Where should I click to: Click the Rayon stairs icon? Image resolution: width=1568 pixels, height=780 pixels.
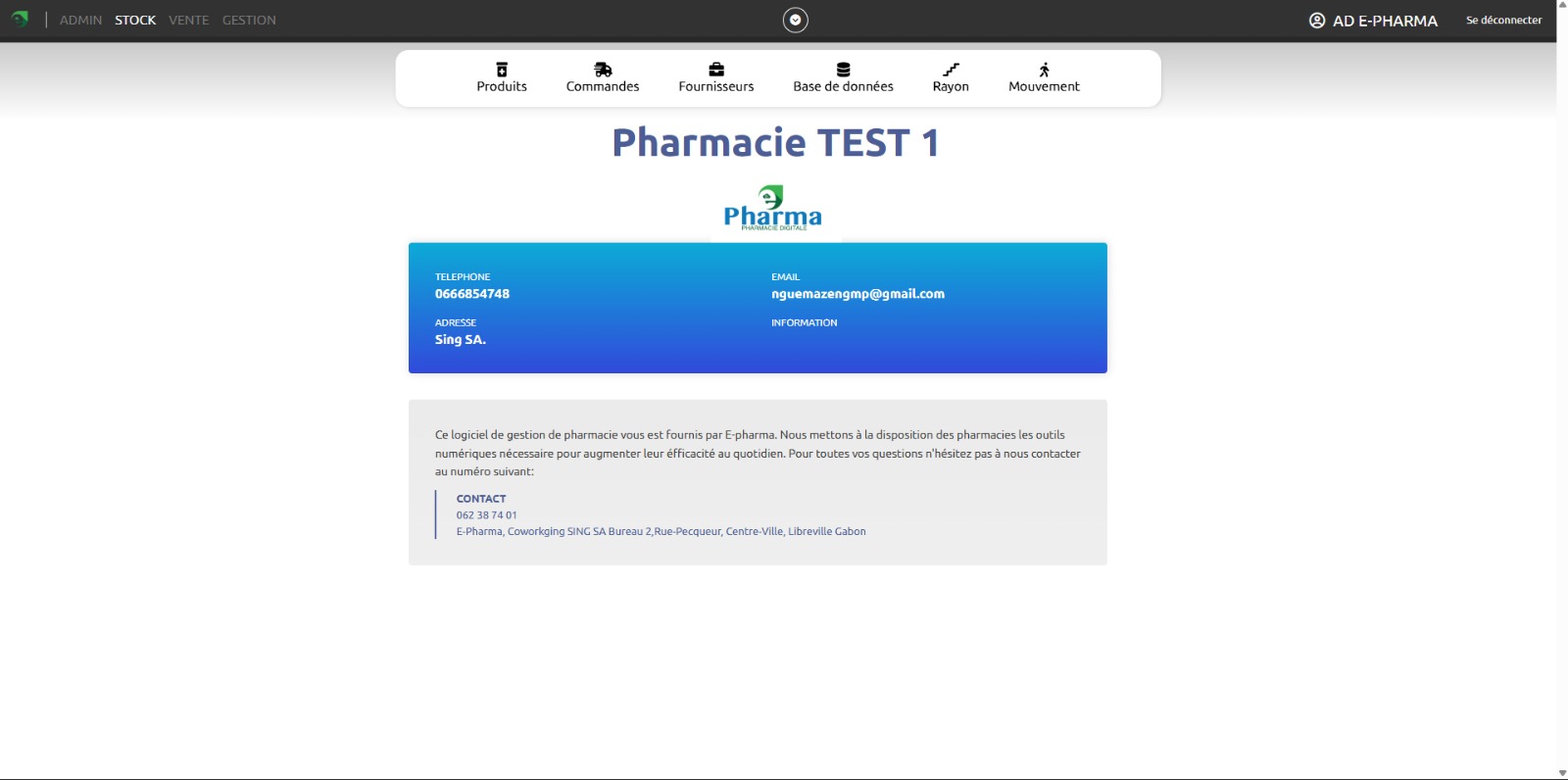[x=951, y=70]
